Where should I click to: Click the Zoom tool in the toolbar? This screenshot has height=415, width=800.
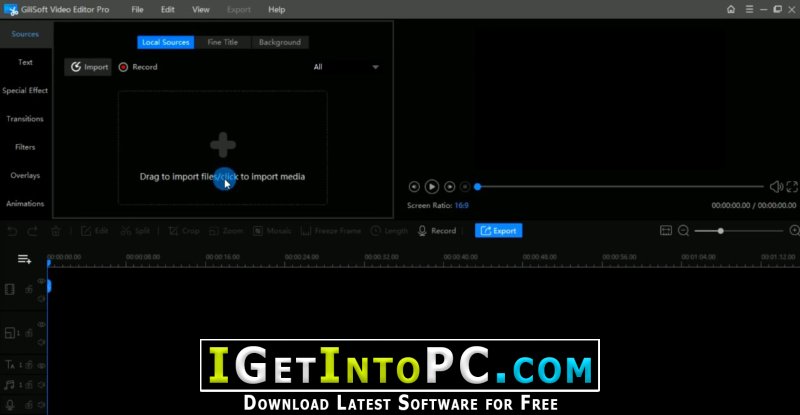coord(227,231)
